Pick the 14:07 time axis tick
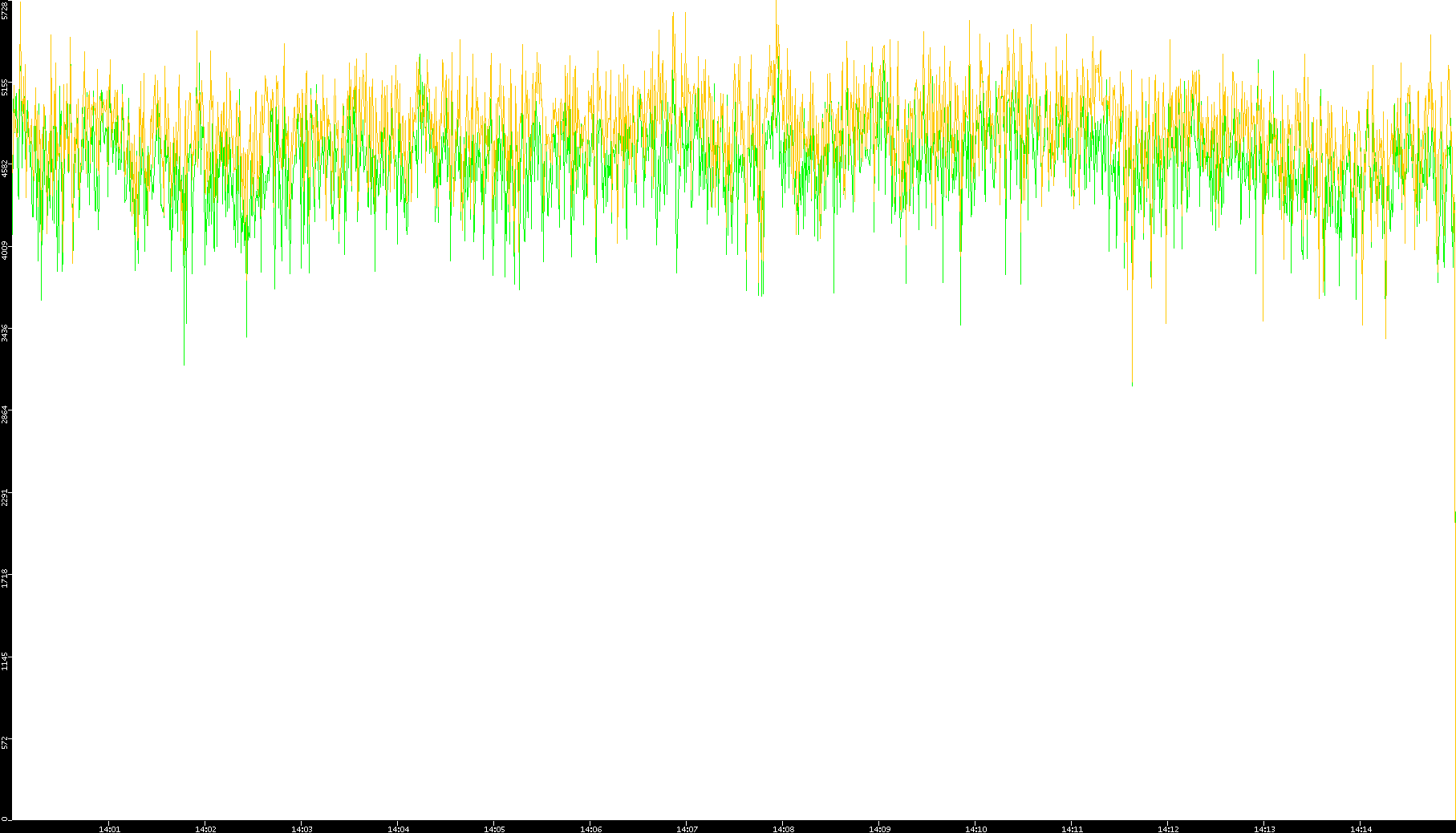Viewport: 1456px width, 833px height. pos(687,829)
